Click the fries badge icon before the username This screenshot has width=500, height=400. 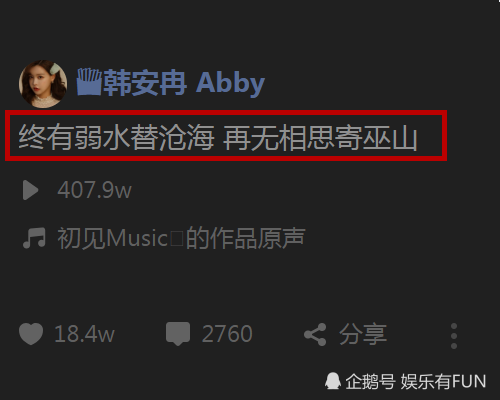(x=89, y=82)
